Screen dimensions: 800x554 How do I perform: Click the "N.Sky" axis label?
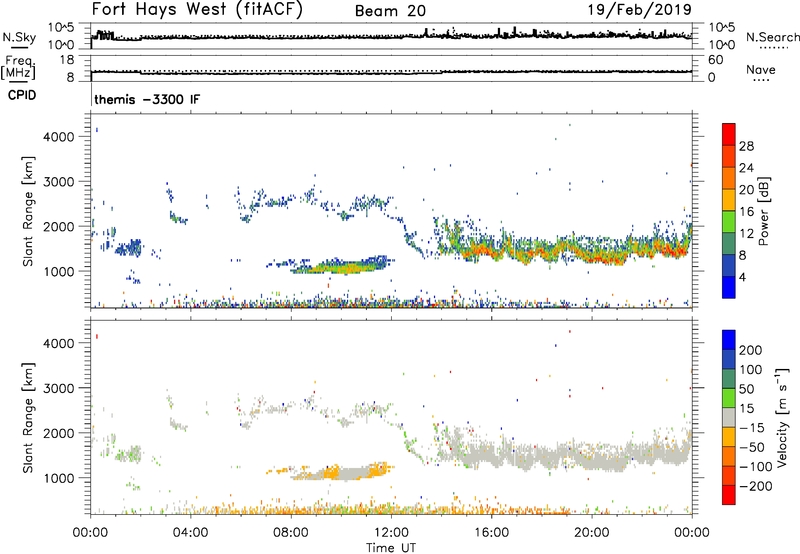19,37
